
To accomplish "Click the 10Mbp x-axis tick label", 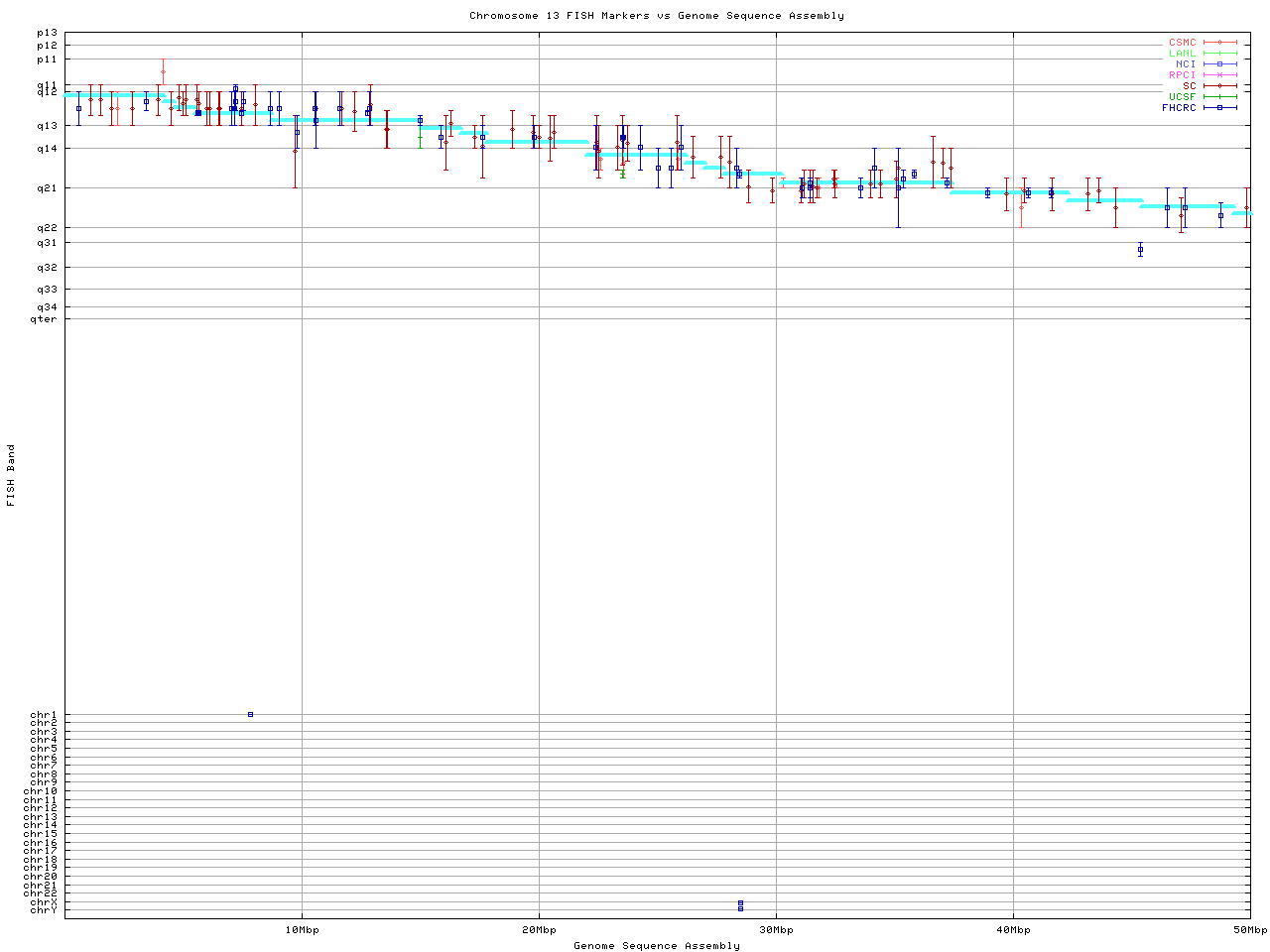I will (302, 929).
